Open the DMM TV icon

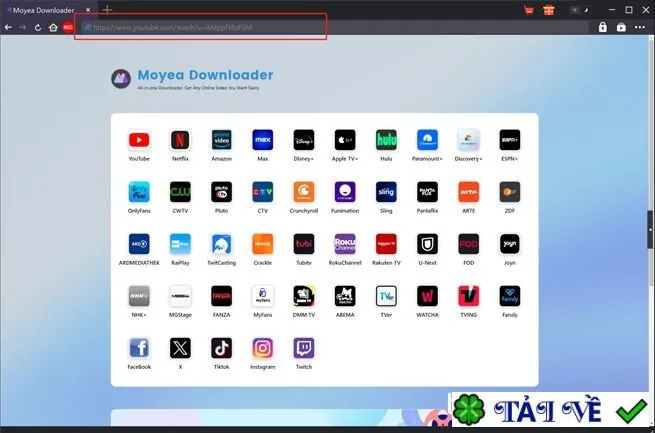tap(304, 296)
